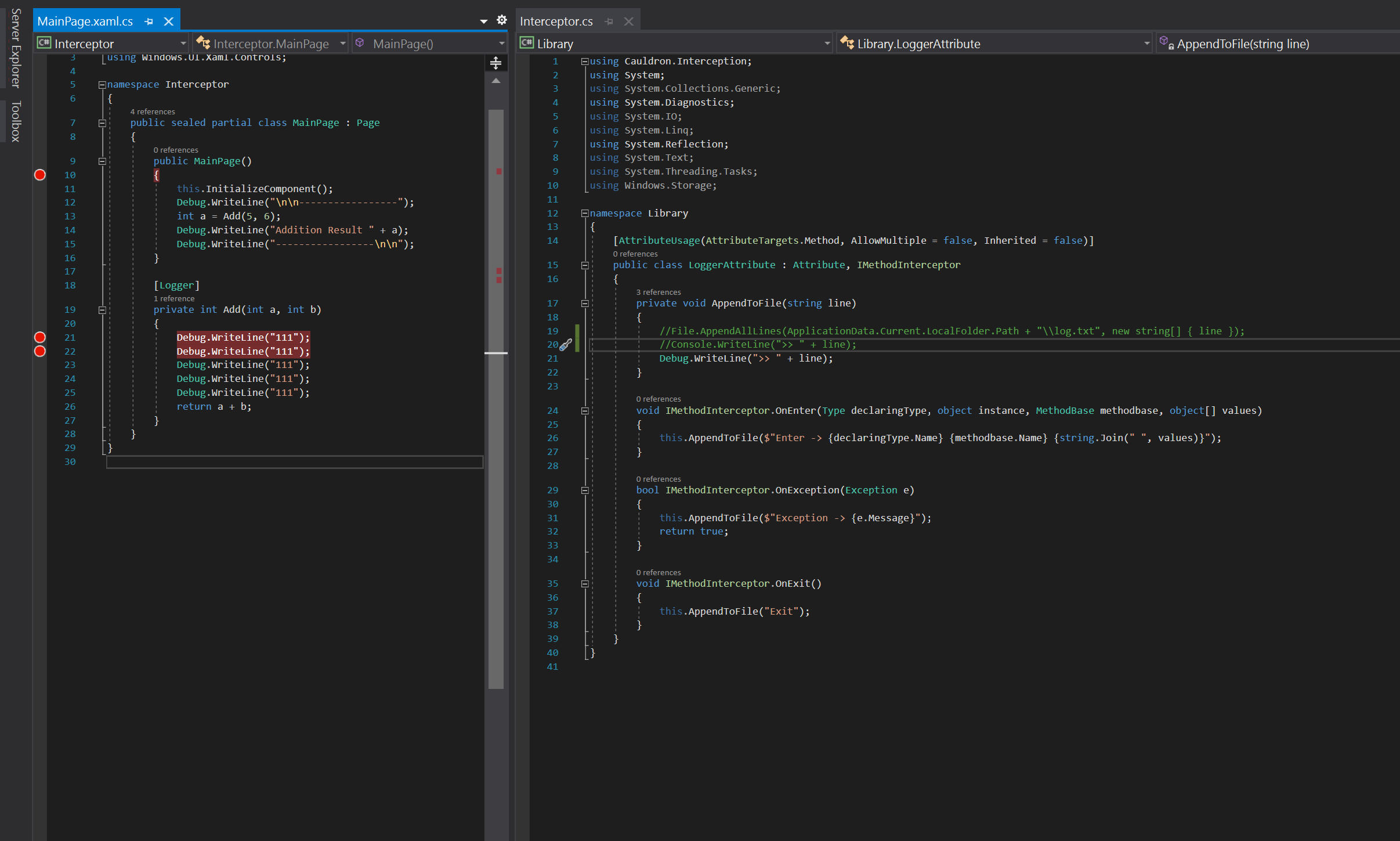The width and height of the screenshot is (1400, 841).
Task: Toggle the breakpoint on line 10
Action: pos(39,175)
